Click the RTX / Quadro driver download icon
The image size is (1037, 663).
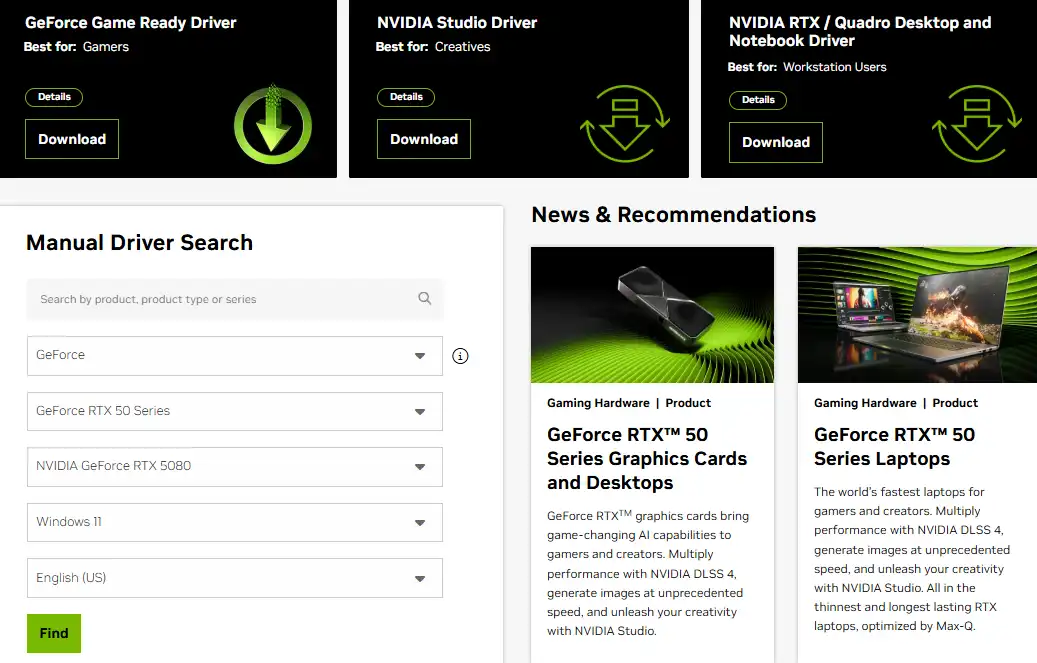pyautogui.click(x=977, y=124)
